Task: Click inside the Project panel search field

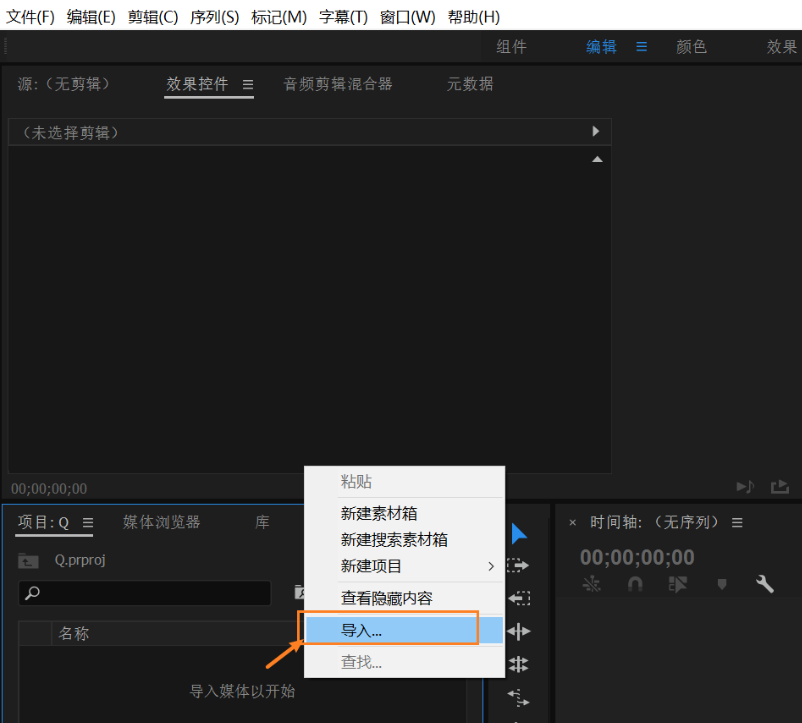Action: coord(150,593)
